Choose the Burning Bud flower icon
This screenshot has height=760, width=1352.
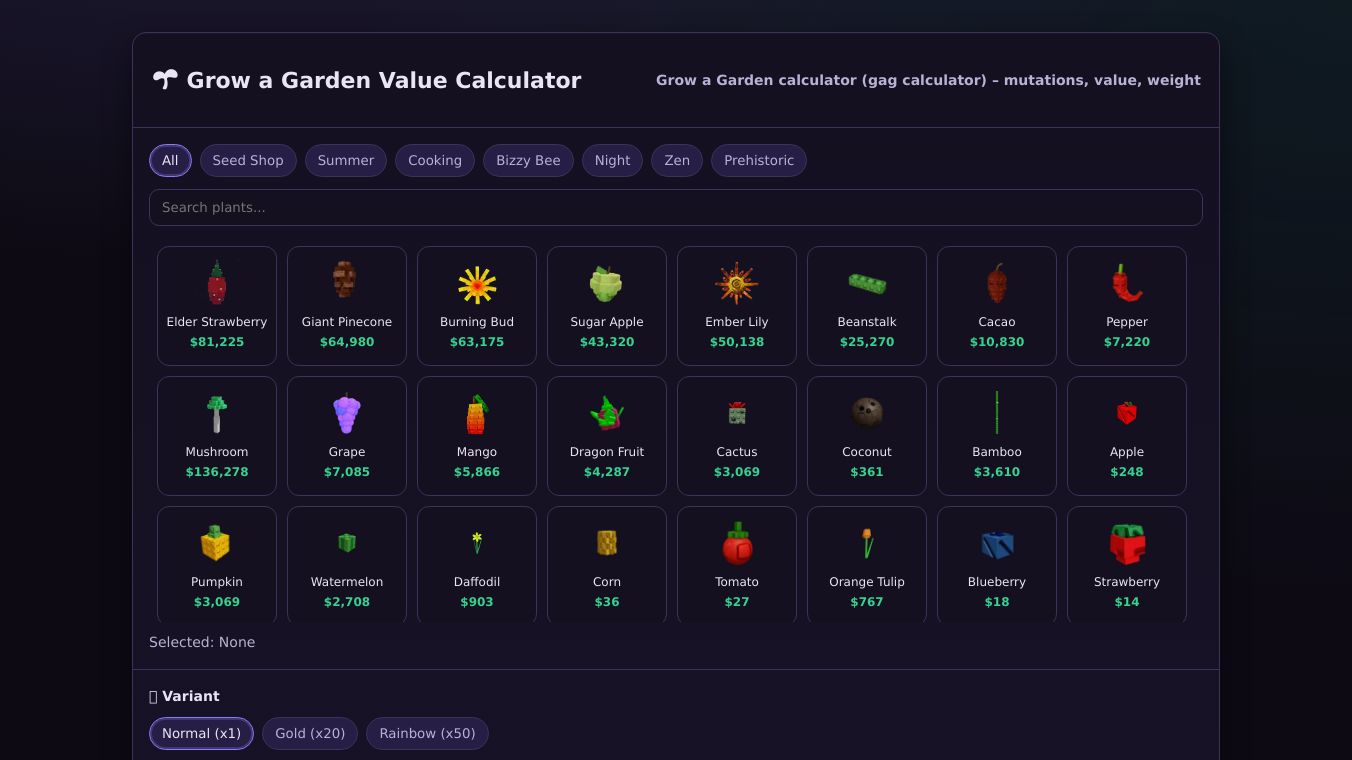coord(477,285)
